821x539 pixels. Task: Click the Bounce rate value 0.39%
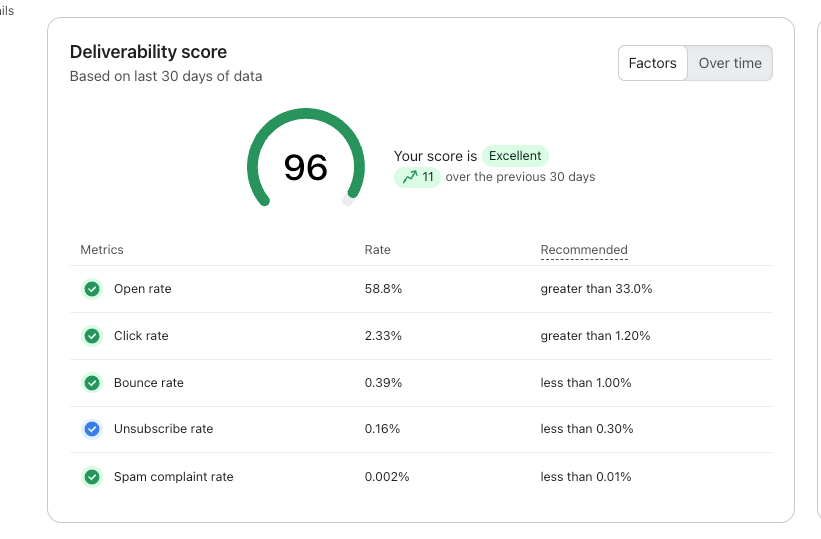pos(382,383)
